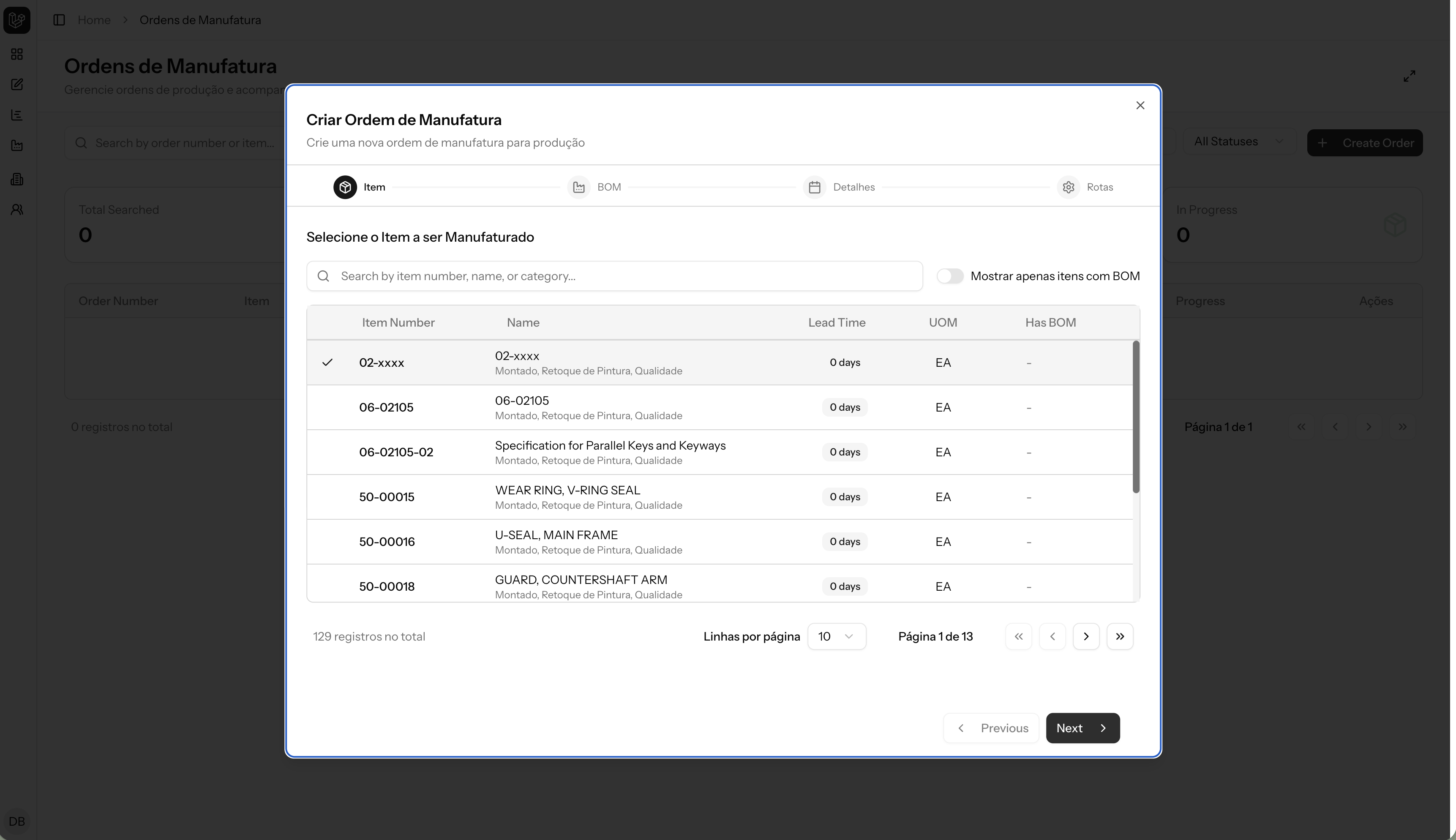Click the Rotas step gear icon
This screenshot has height=840, width=1456.
1068,187
